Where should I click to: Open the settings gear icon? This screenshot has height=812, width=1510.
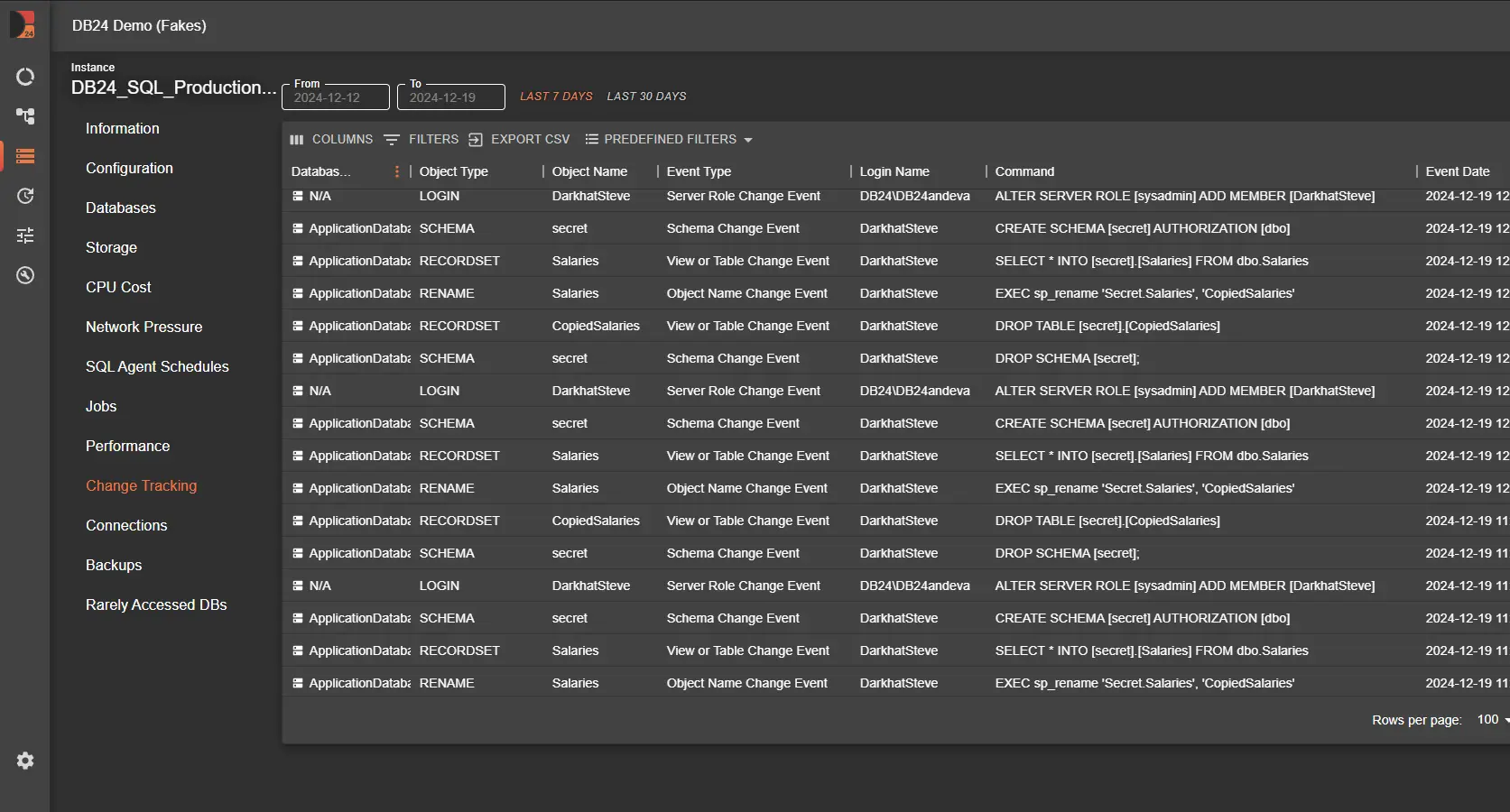(25, 761)
